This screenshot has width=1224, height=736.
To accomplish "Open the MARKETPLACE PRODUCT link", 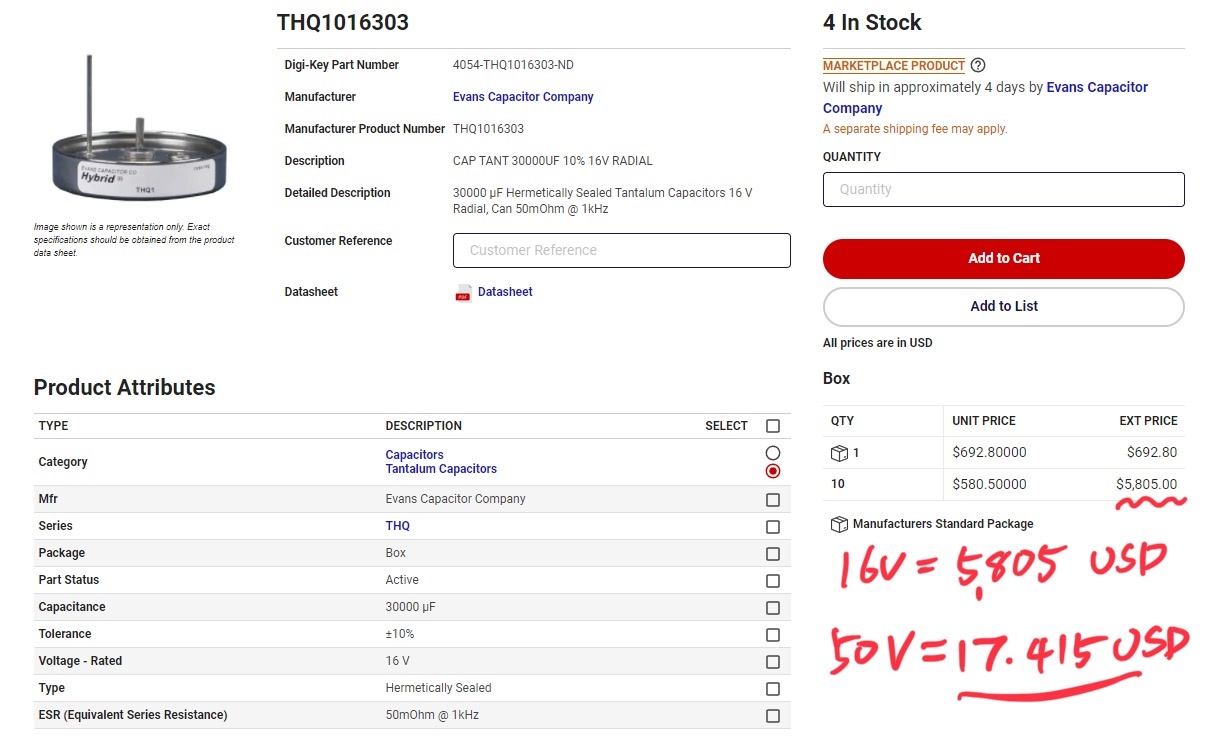I will [x=894, y=66].
